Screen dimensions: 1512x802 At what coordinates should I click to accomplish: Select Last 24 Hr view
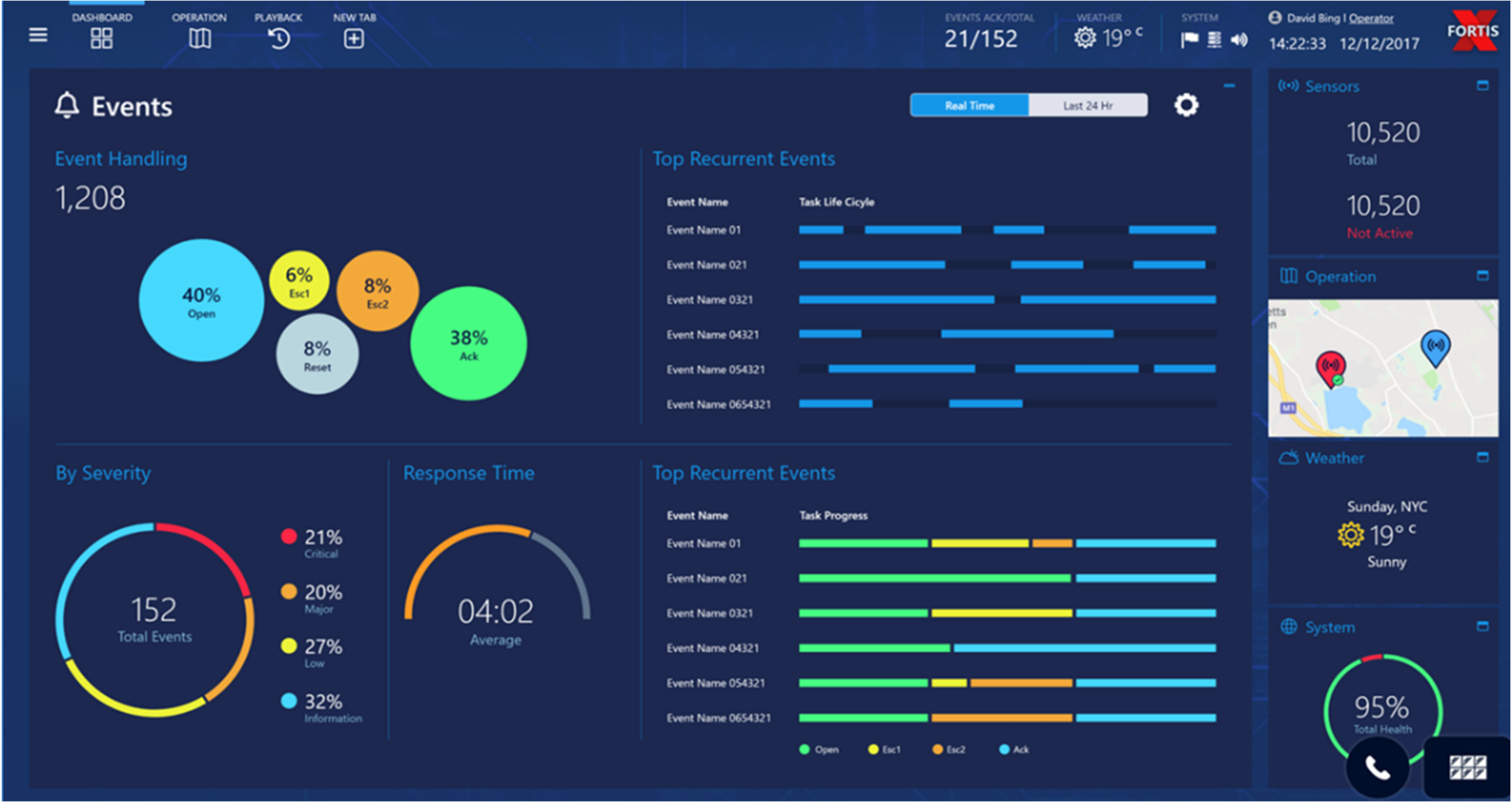coord(1088,106)
